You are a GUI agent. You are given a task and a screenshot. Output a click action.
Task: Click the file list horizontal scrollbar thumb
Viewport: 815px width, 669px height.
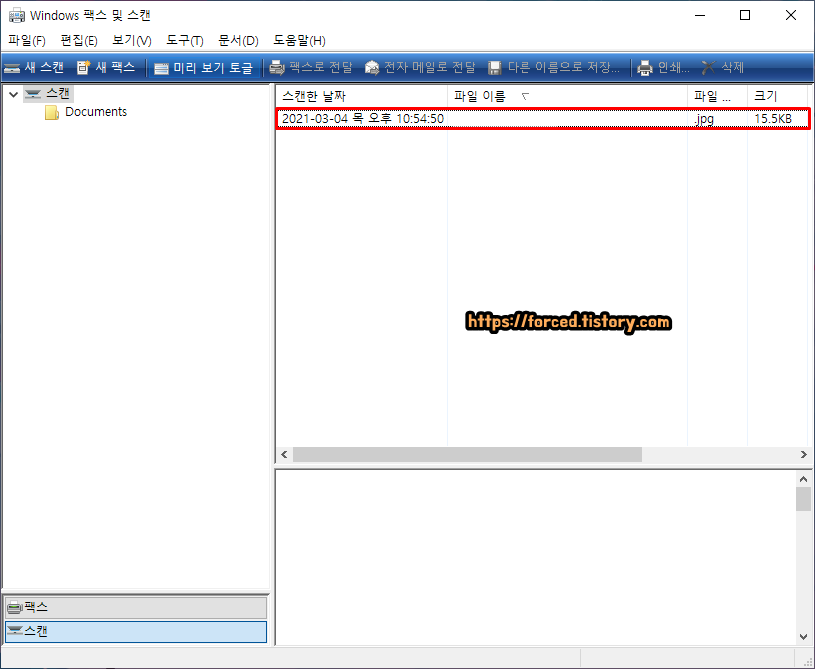click(467, 454)
